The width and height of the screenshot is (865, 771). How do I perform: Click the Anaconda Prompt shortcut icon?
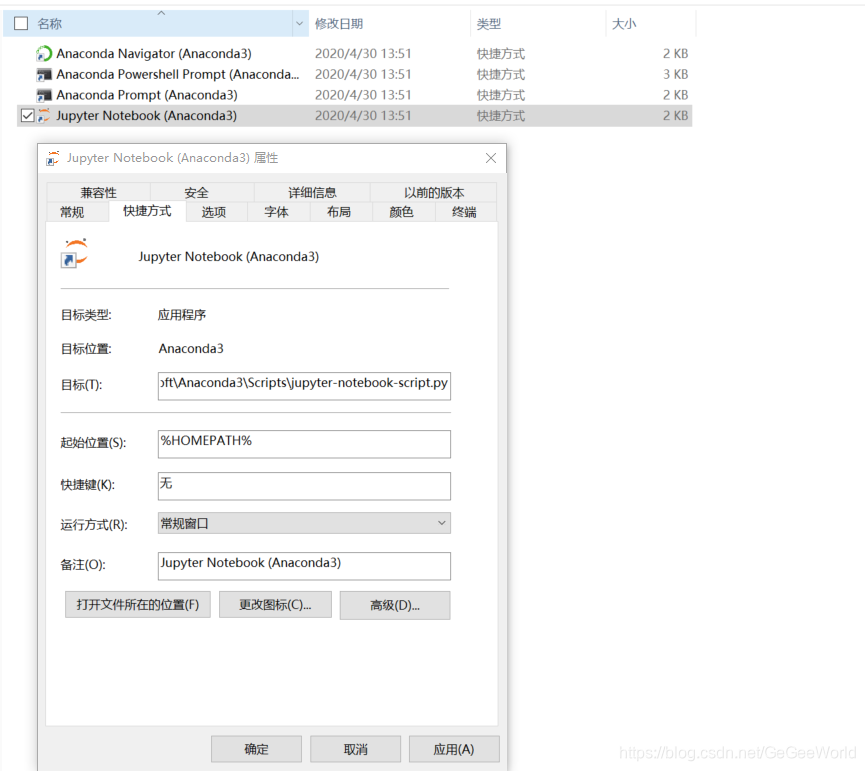click(44, 95)
